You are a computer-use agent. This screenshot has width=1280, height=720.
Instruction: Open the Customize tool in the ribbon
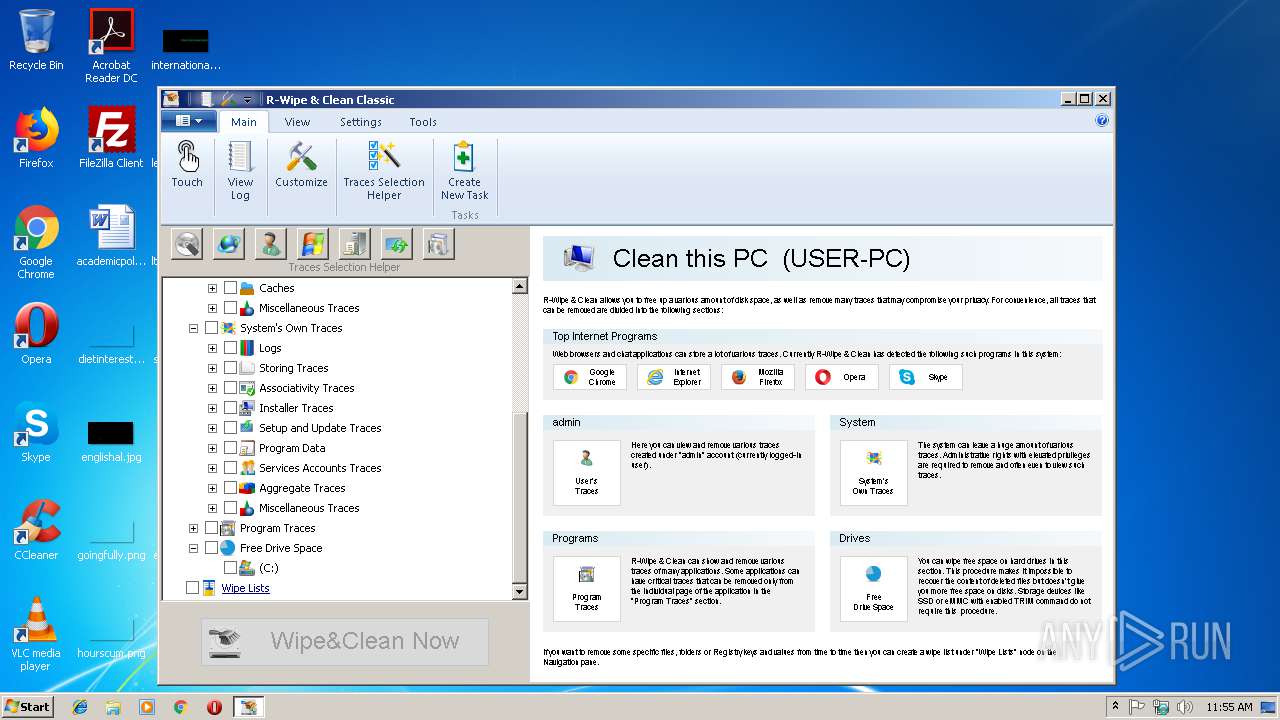301,164
